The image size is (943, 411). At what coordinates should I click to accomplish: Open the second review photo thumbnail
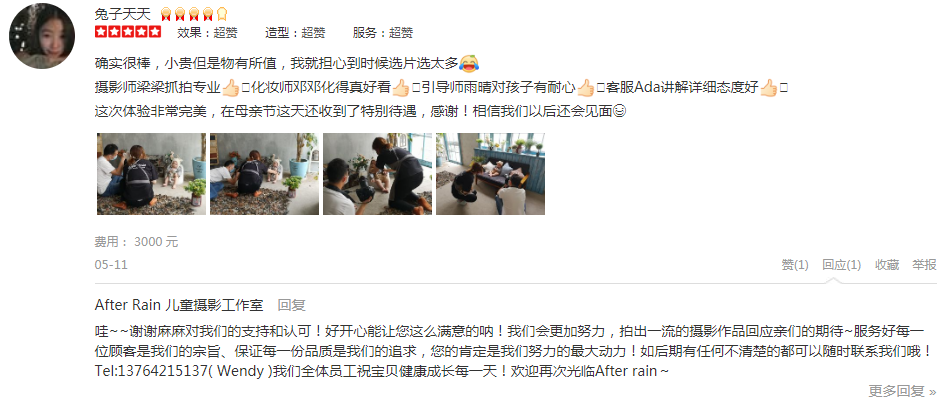click(x=265, y=174)
